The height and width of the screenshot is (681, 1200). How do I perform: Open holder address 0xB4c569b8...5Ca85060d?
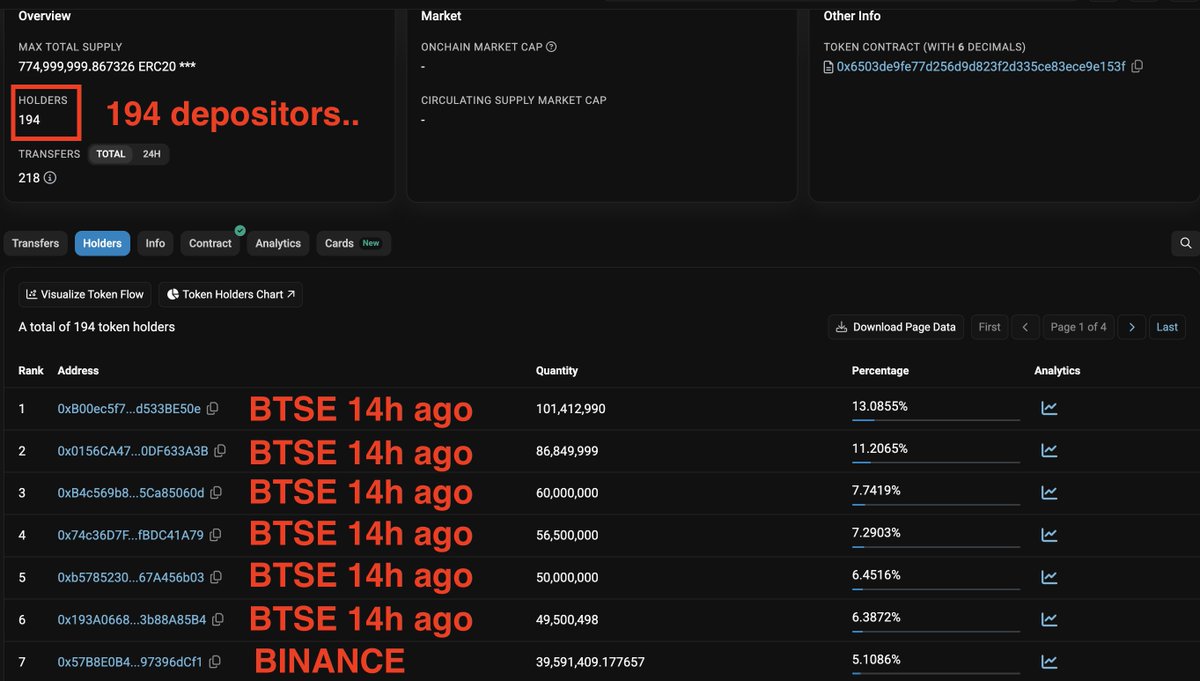131,493
